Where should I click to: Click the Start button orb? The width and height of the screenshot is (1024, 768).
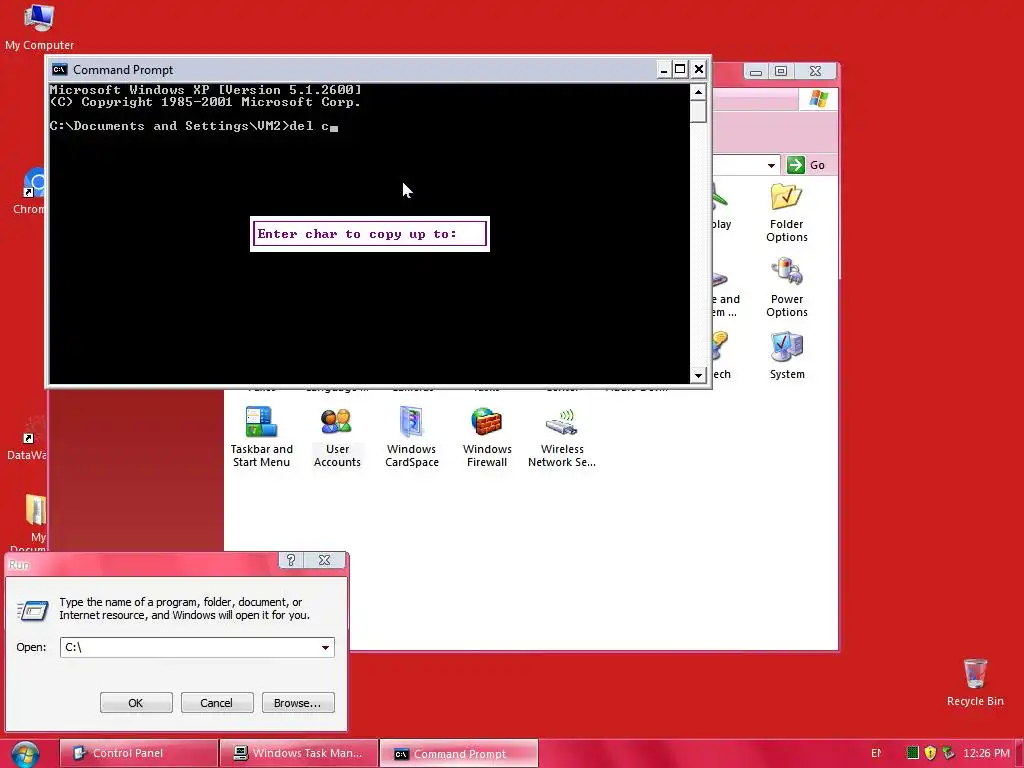[25, 754]
